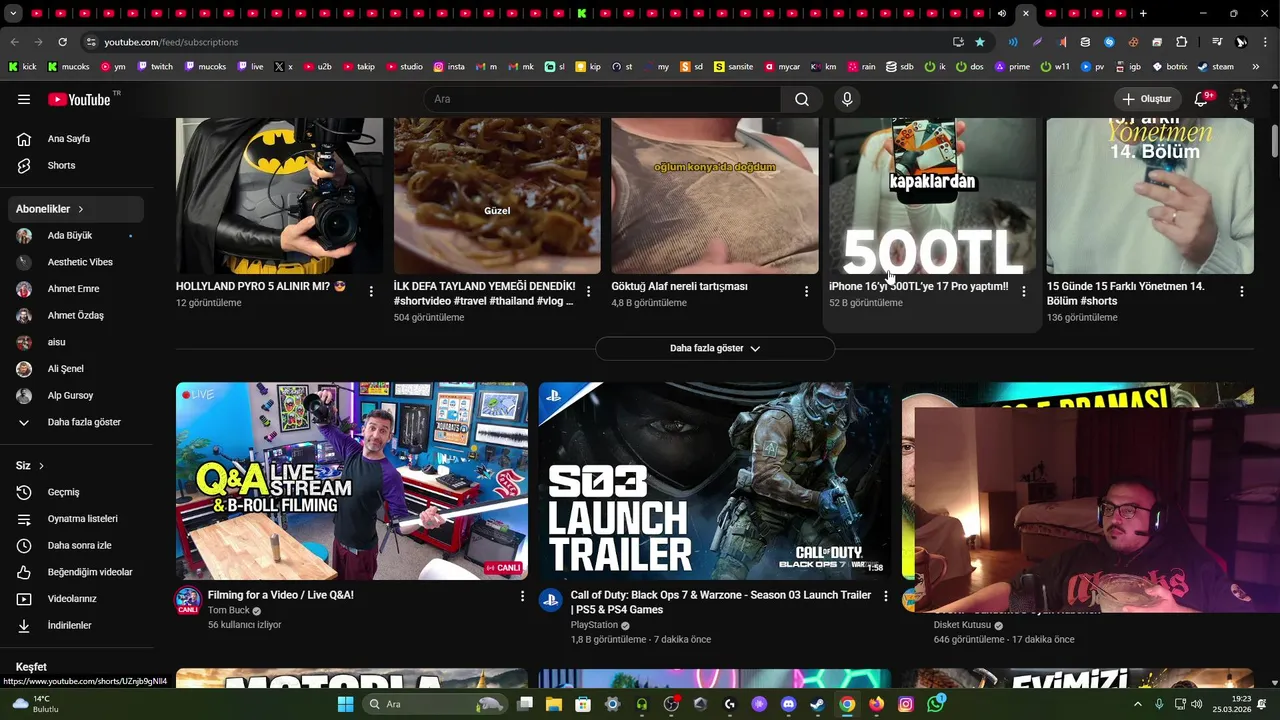
Task: Open the Chrome three-dot menu
Action: coord(1263,42)
